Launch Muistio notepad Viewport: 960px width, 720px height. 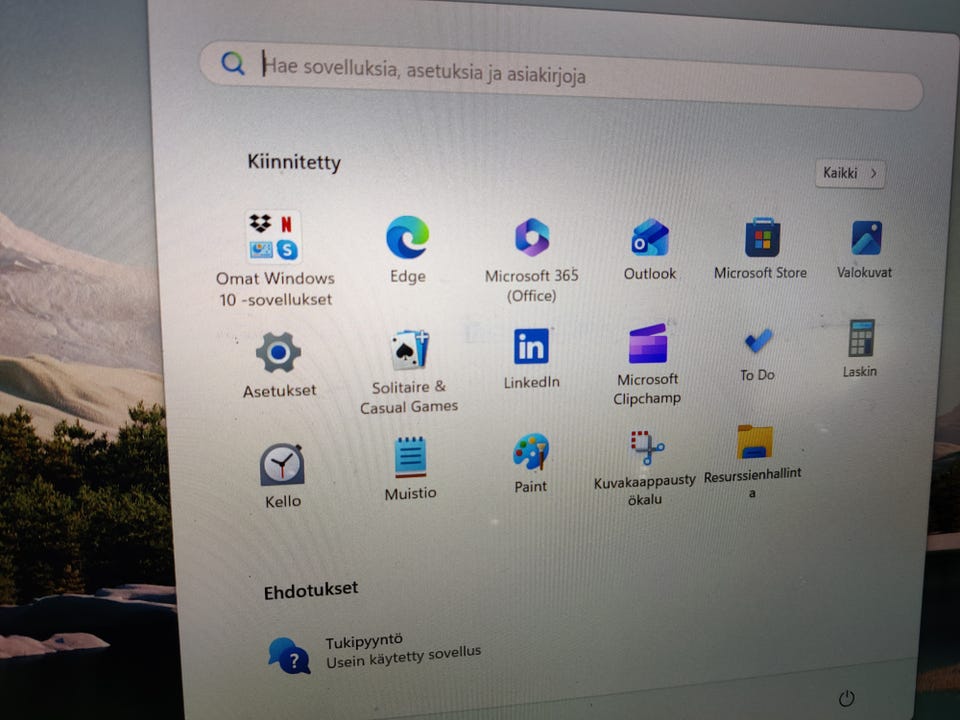pos(410,469)
